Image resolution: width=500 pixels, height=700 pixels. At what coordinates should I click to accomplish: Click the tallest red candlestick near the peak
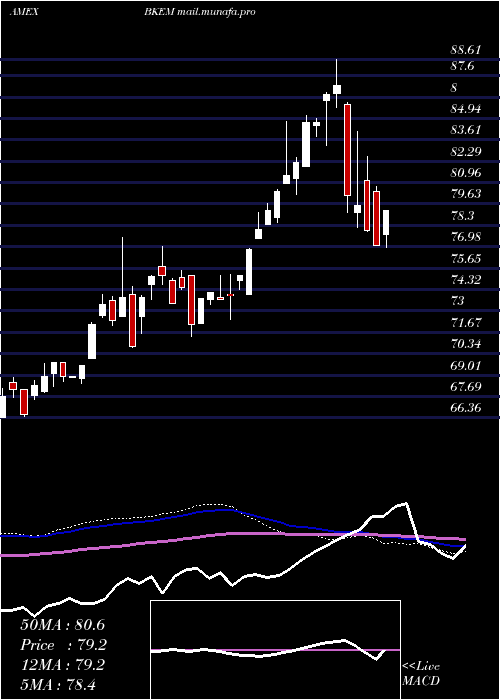pyautogui.click(x=347, y=150)
